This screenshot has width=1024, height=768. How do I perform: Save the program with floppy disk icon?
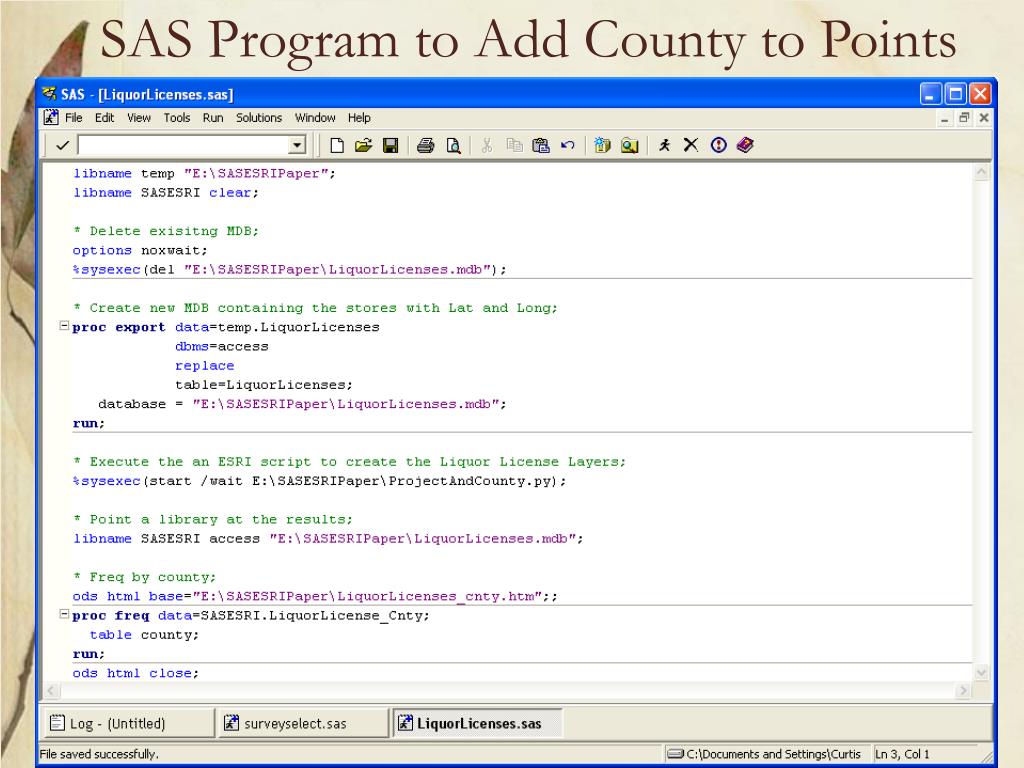tap(391, 145)
